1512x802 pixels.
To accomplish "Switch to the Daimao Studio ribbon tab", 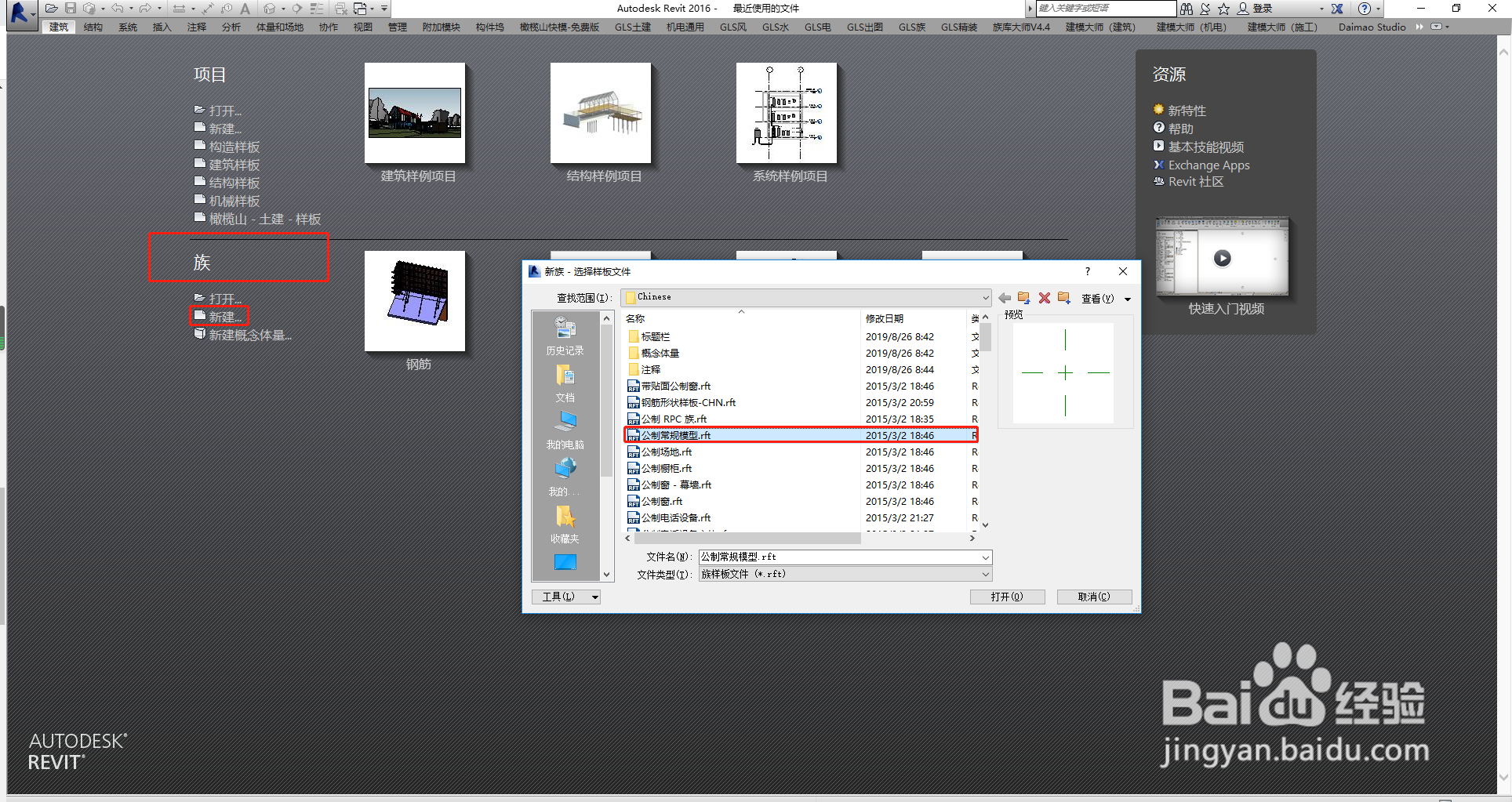I will (1372, 27).
